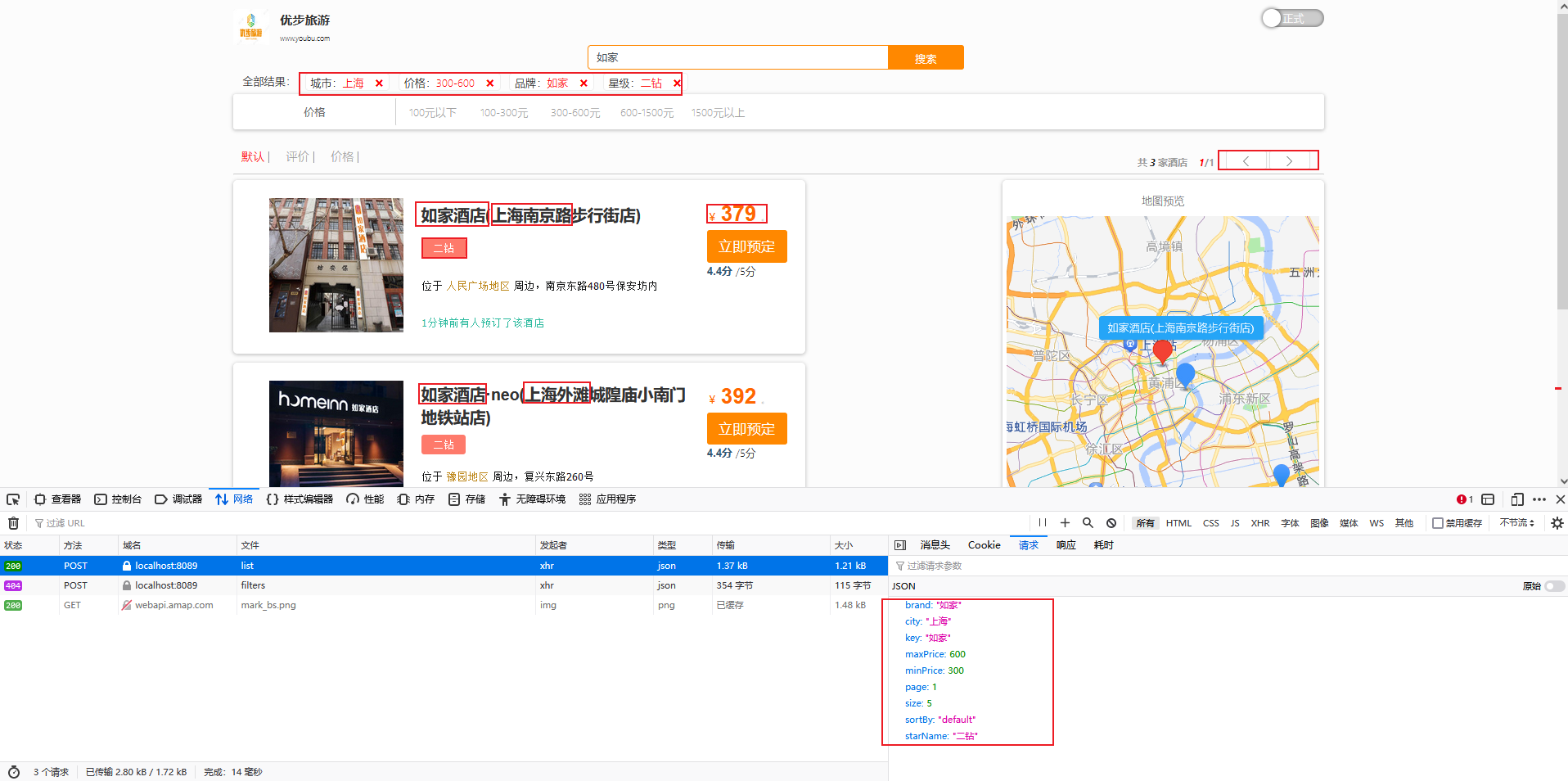The width and height of the screenshot is (1568, 781).
Task: Click the 搜索 search button
Action: (x=926, y=58)
